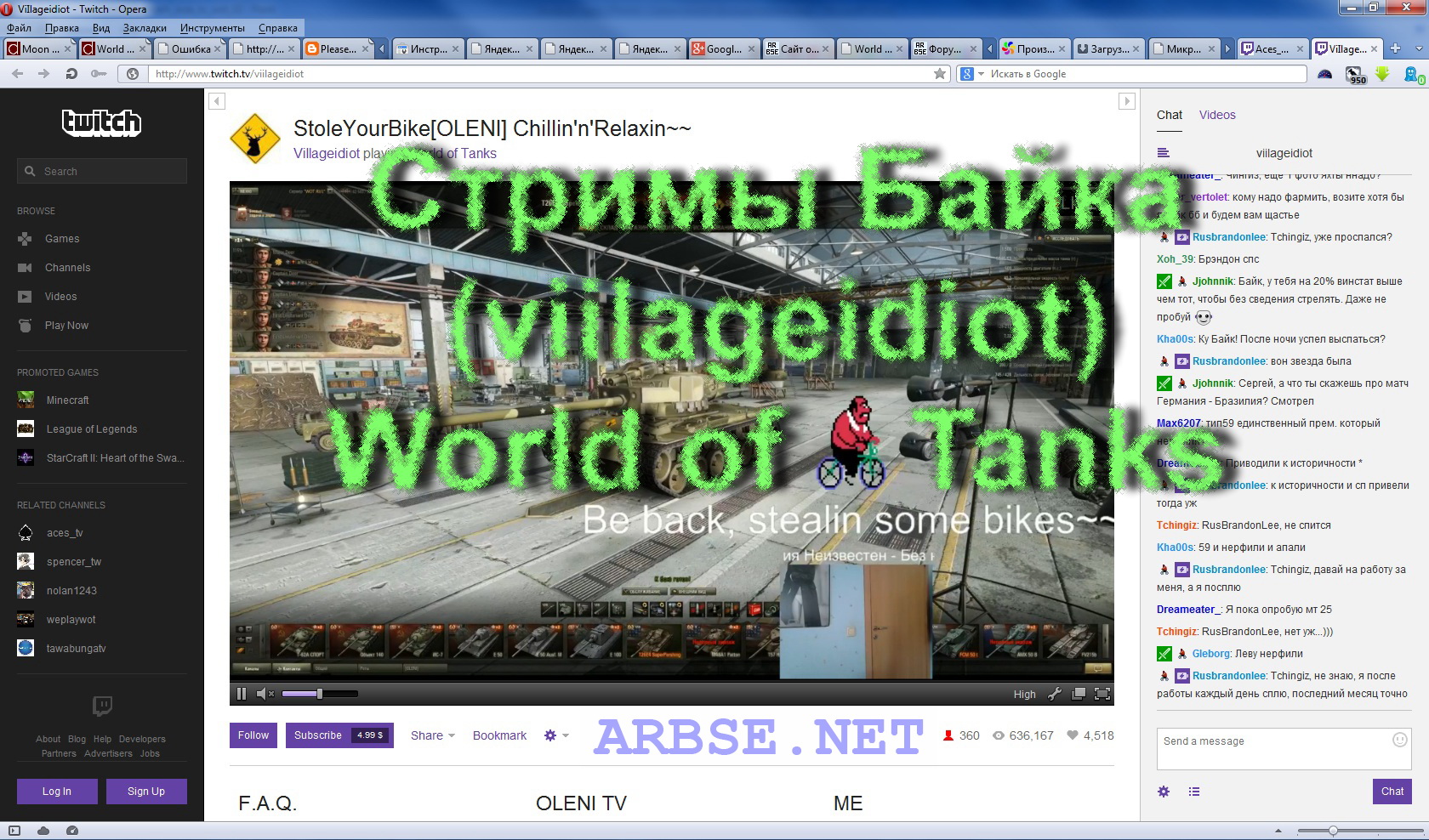The width and height of the screenshot is (1429, 840).
Task: Click the browser address bar
Action: 550,74
